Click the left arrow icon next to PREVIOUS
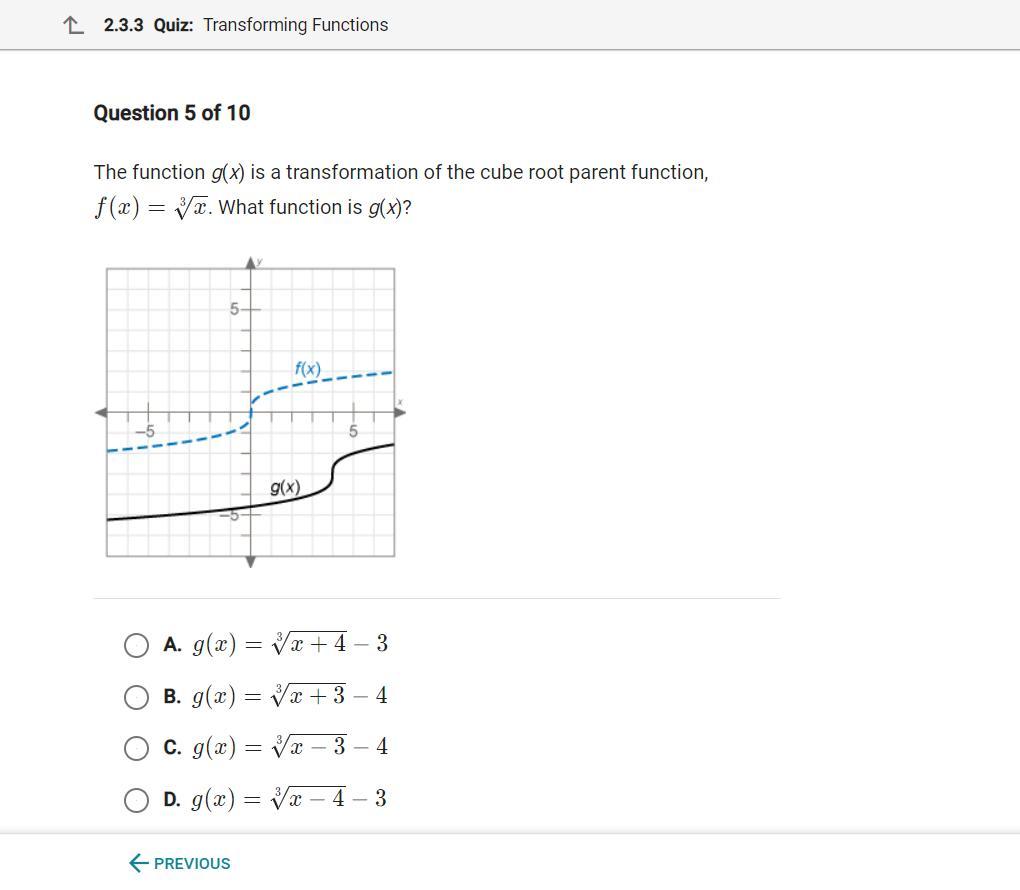The image size is (1020, 890). pyautogui.click(x=139, y=863)
